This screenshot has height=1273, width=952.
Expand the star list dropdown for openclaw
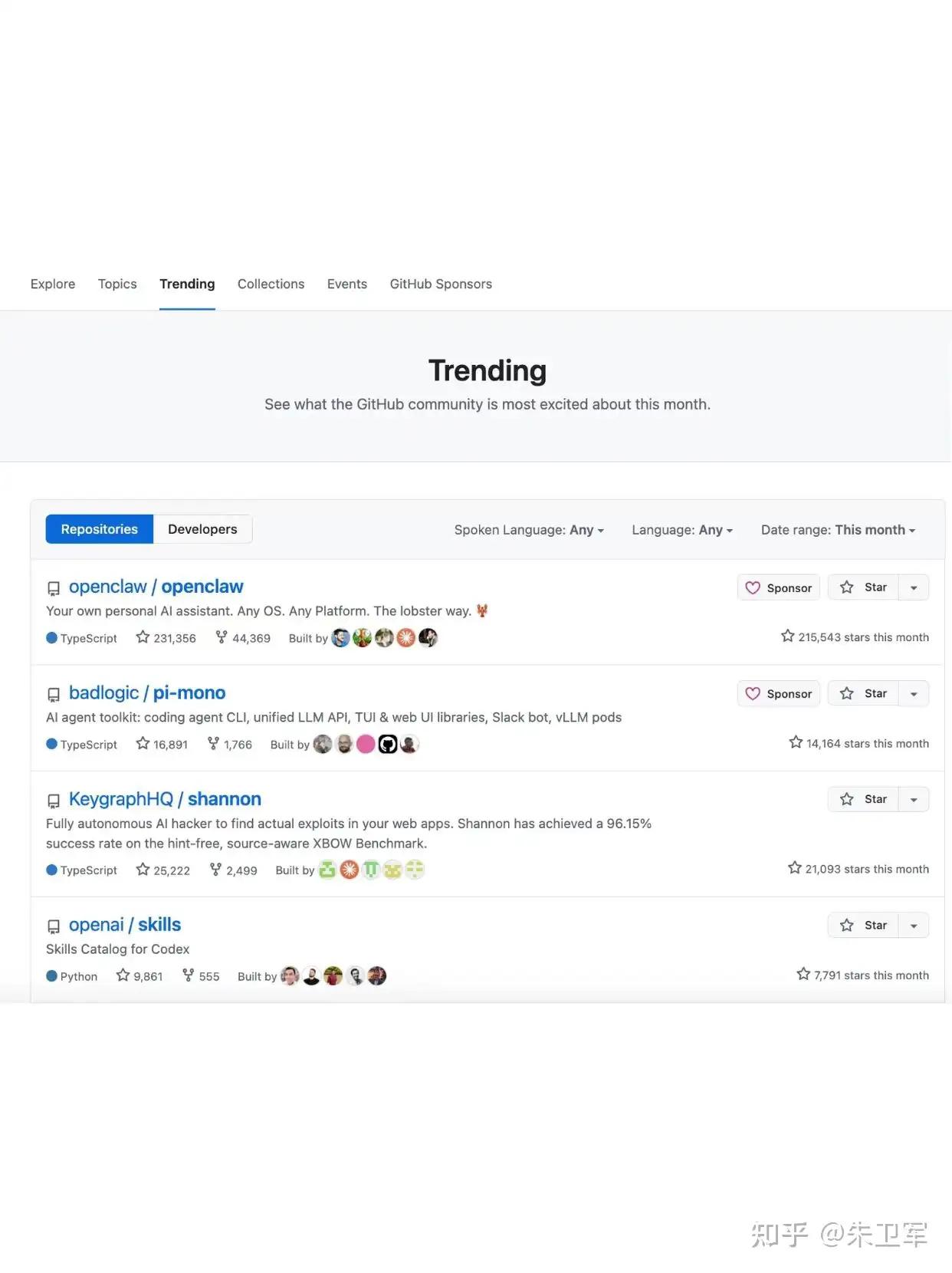(x=914, y=587)
